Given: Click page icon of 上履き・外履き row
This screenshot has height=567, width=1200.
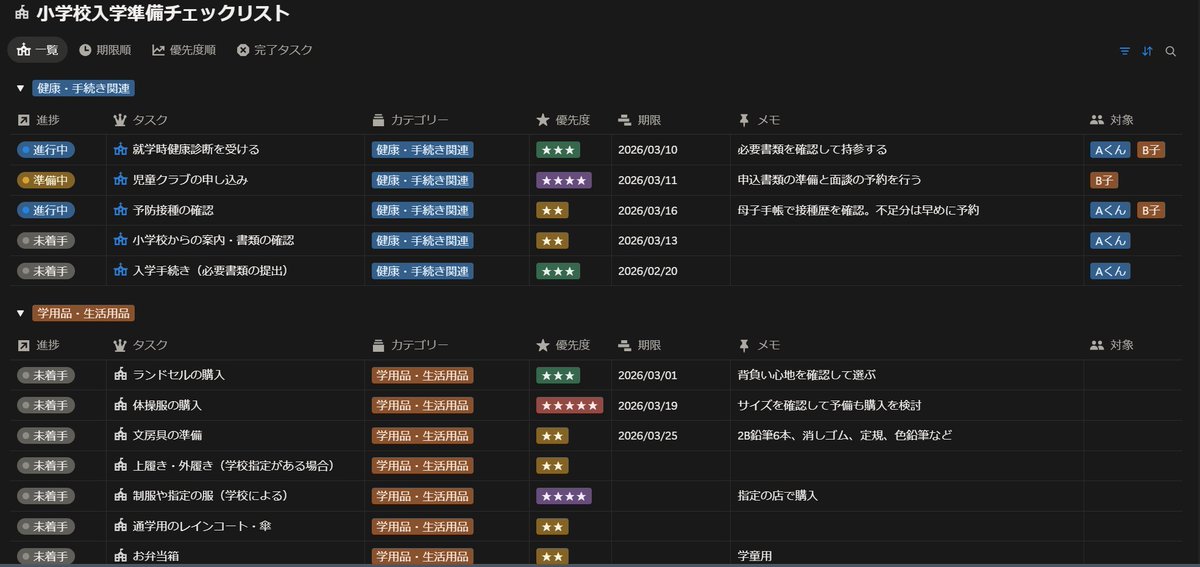Looking at the screenshot, I should [121, 466].
